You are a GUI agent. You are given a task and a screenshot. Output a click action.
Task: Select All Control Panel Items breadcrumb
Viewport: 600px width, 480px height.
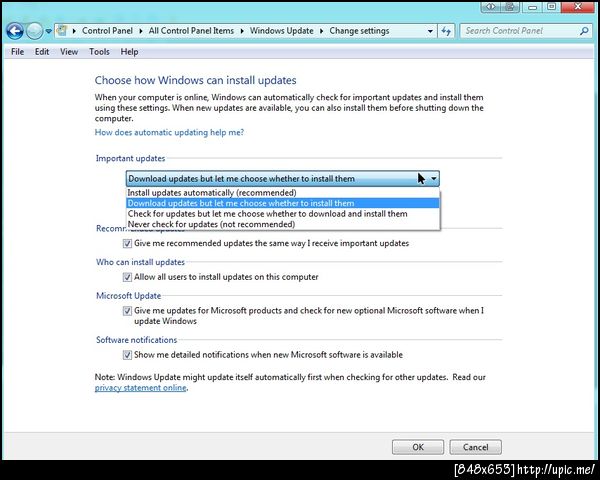point(191,31)
